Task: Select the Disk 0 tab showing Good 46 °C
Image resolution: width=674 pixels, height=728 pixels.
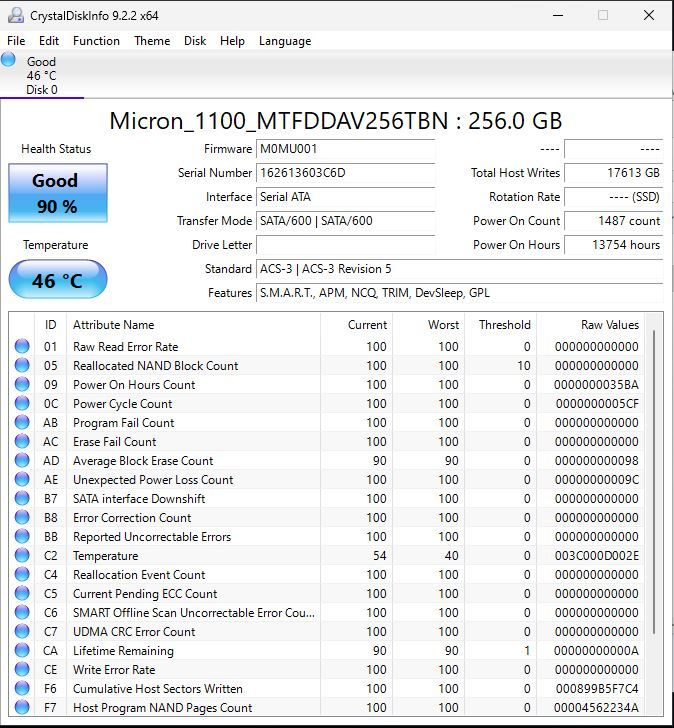Action: (42, 75)
